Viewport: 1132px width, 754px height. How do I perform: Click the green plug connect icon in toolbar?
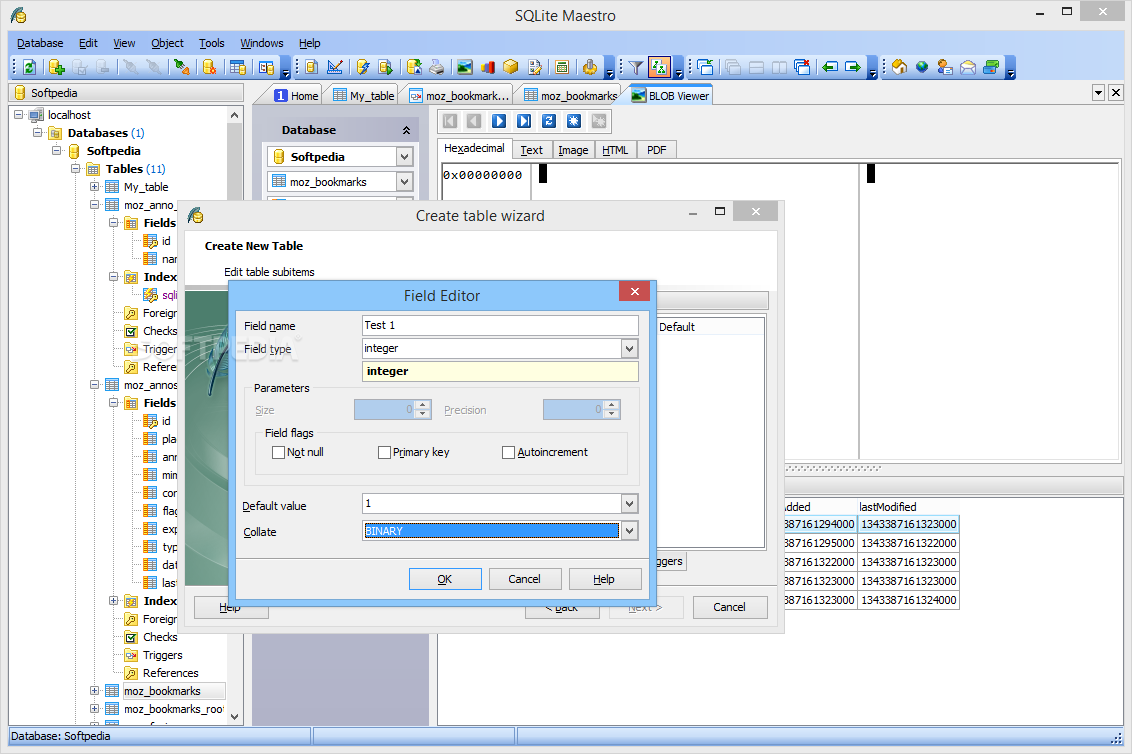(182, 67)
